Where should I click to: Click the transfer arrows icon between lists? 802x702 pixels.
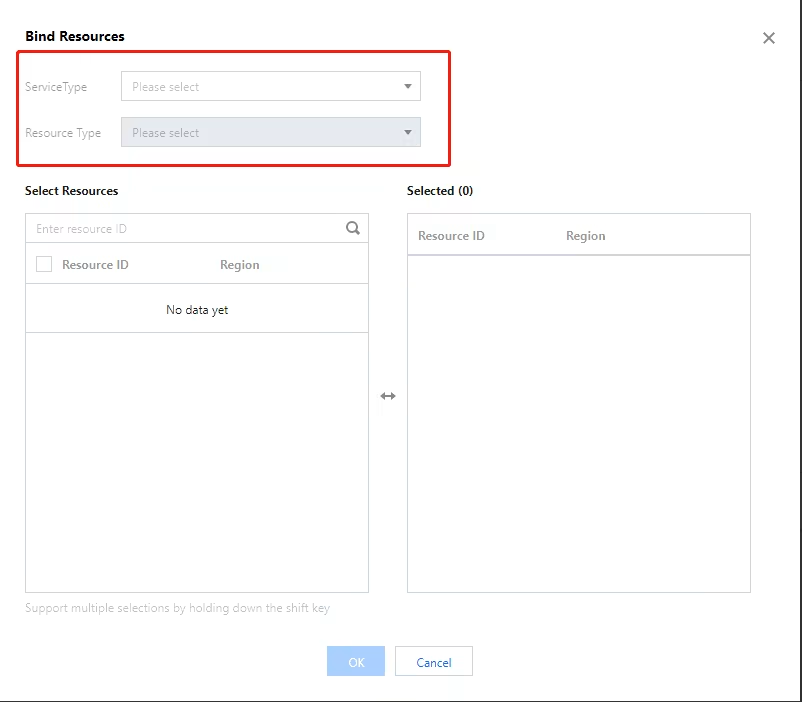pos(388,396)
